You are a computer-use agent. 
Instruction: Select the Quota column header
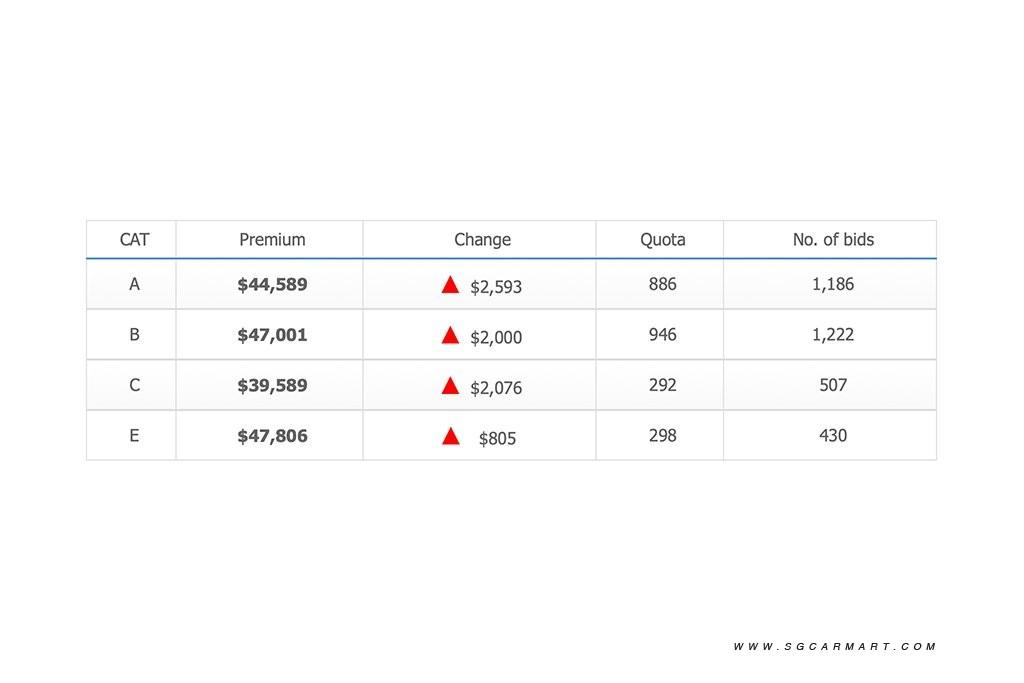point(662,240)
